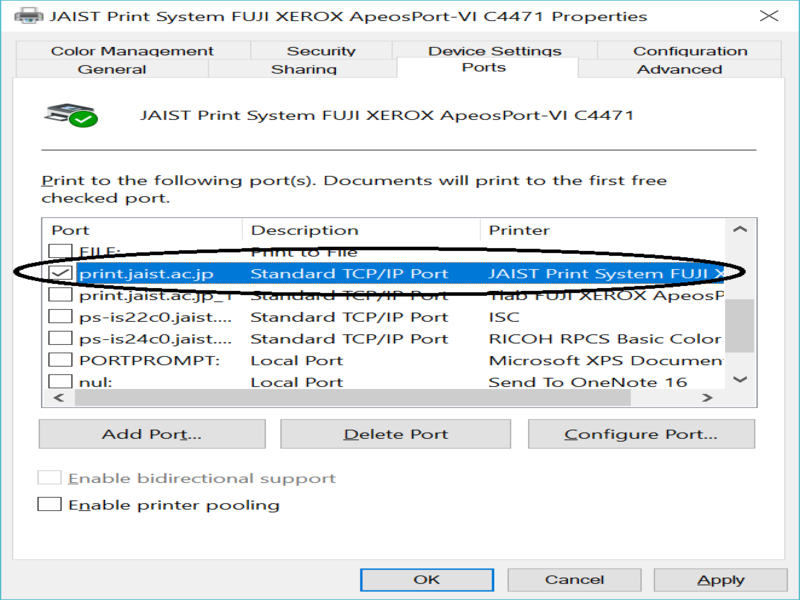Click the Configure Port... button
Image resolution: width=800 pixels, height=600 pixels.
(x=640, y=434)
